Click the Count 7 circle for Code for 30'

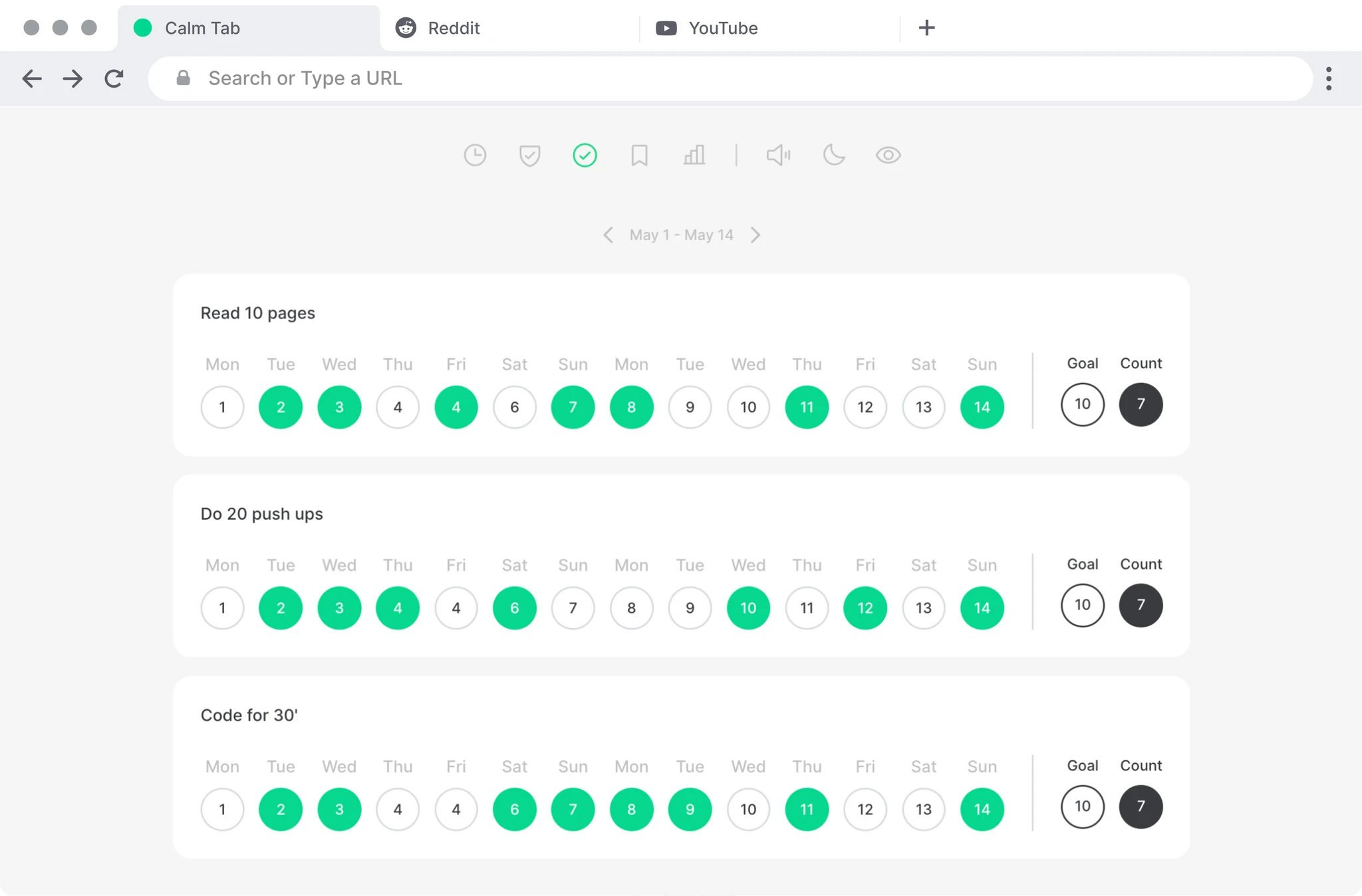pyautogui.click(x=1141, y=806)
